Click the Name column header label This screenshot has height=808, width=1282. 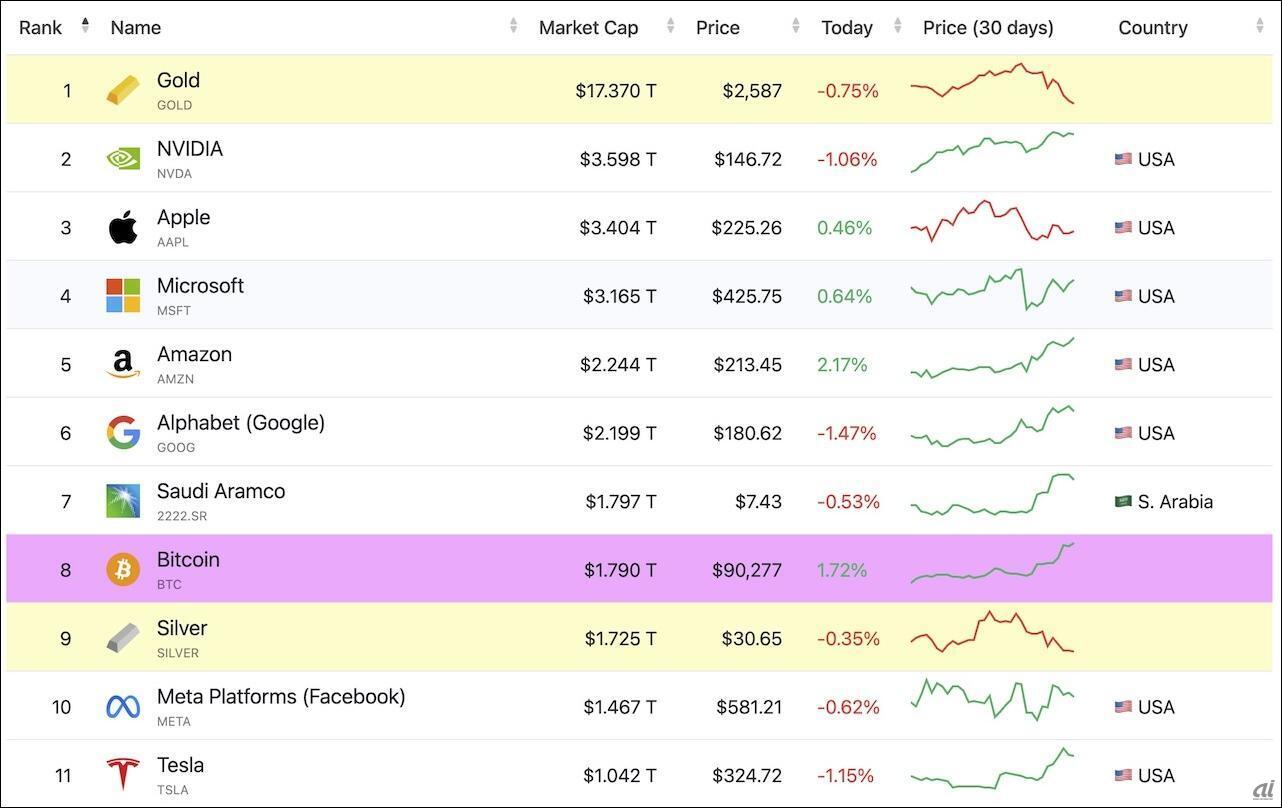click(x=136, y=28)
